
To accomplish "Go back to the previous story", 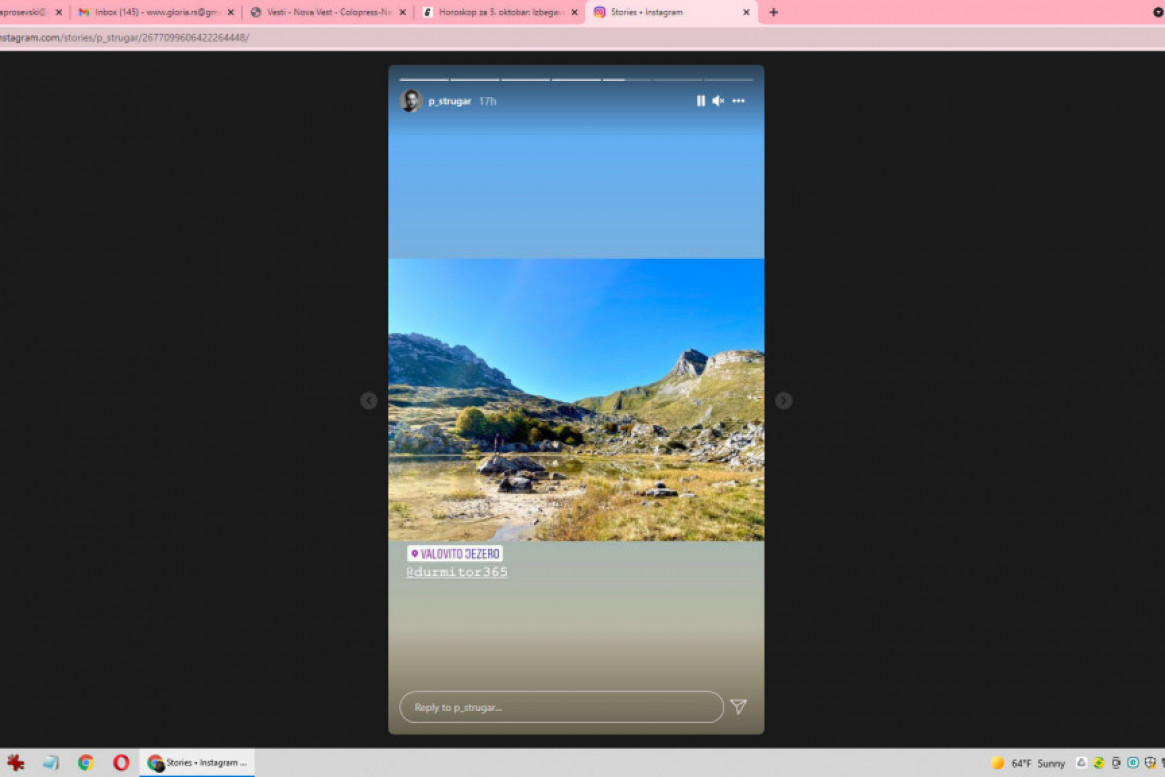I will pyautogui.click(x=369, y=401).
